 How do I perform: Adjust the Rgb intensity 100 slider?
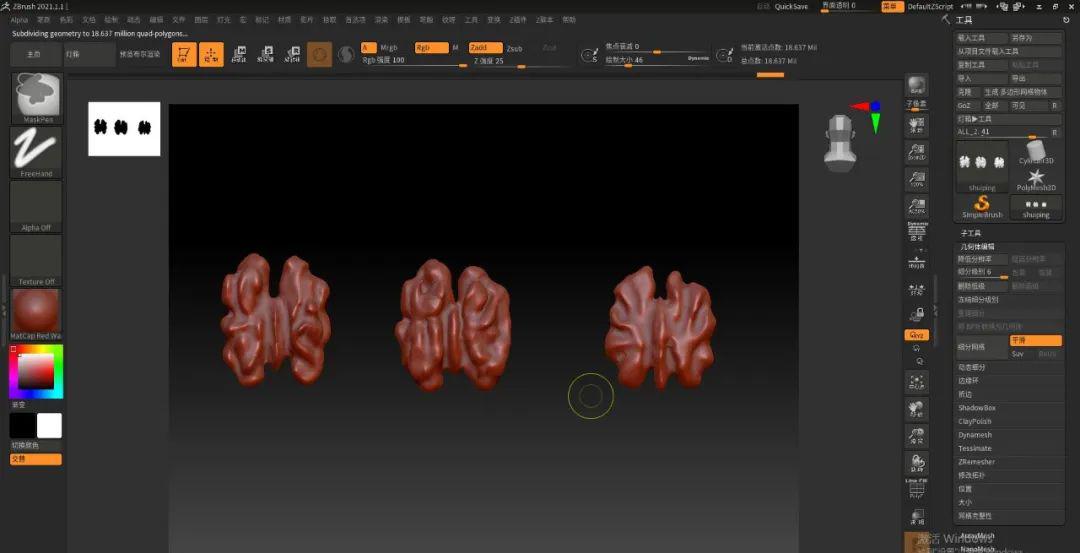click(415, 61)
